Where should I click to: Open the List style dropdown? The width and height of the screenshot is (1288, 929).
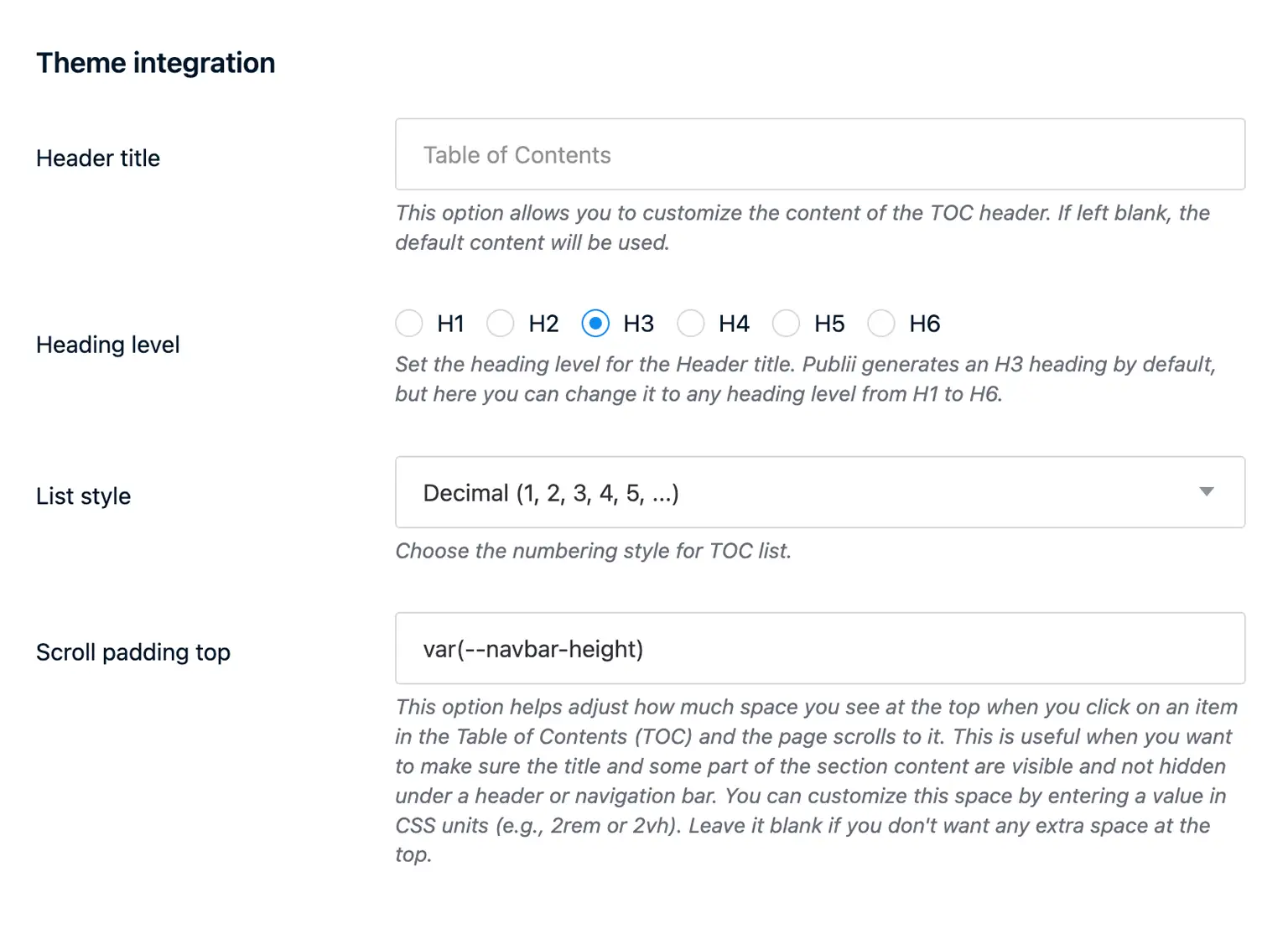[819, 493]
